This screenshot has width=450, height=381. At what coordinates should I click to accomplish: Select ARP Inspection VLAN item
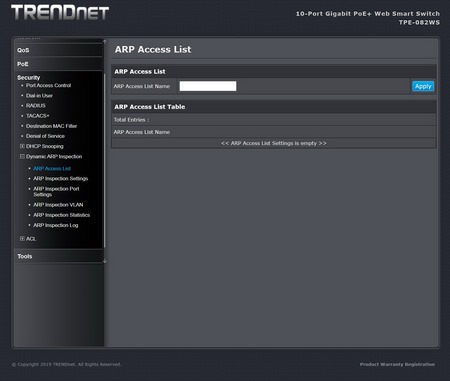[58, 205]
